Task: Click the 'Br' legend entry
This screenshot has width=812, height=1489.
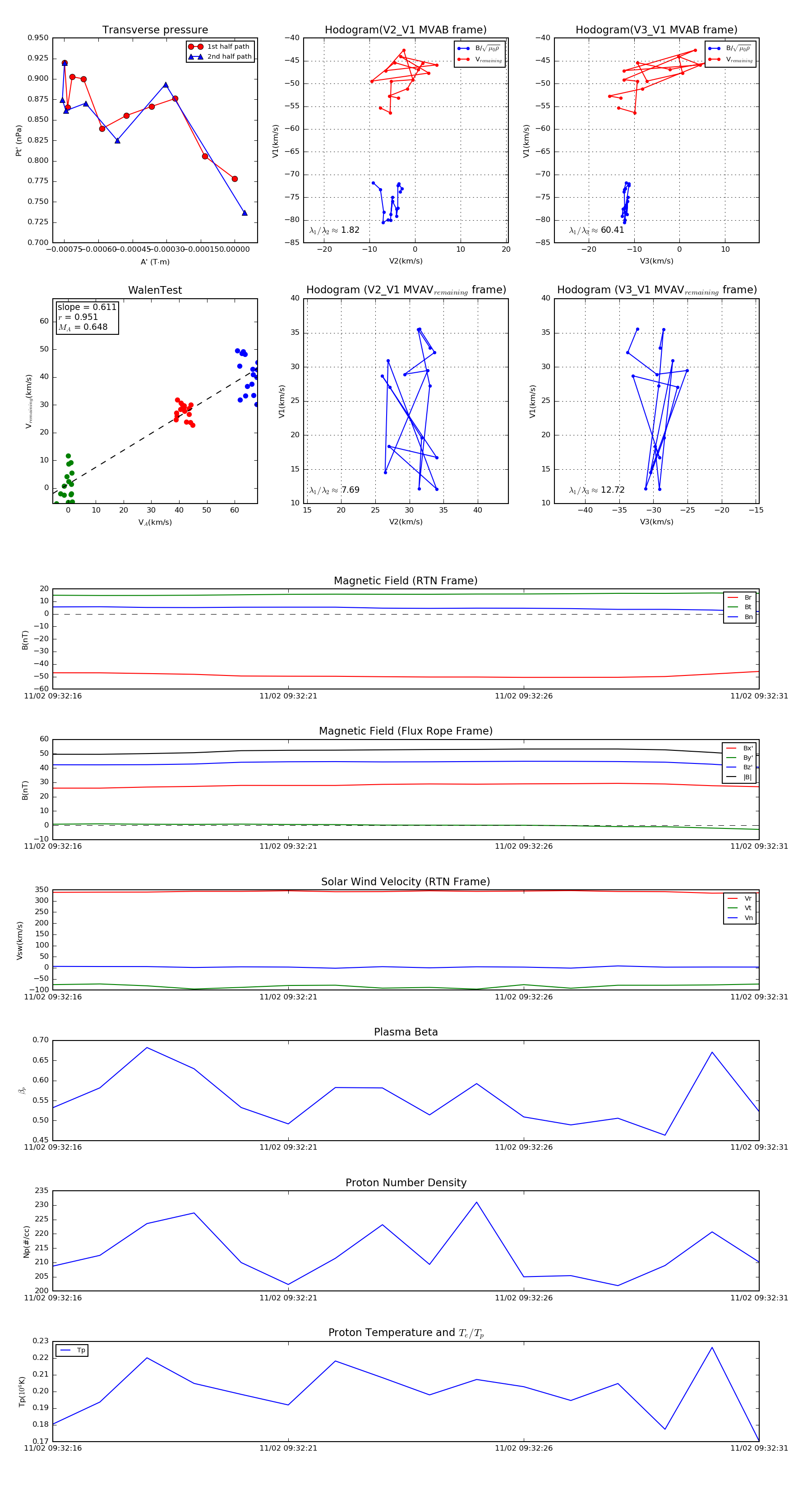Action: point(740,598)
